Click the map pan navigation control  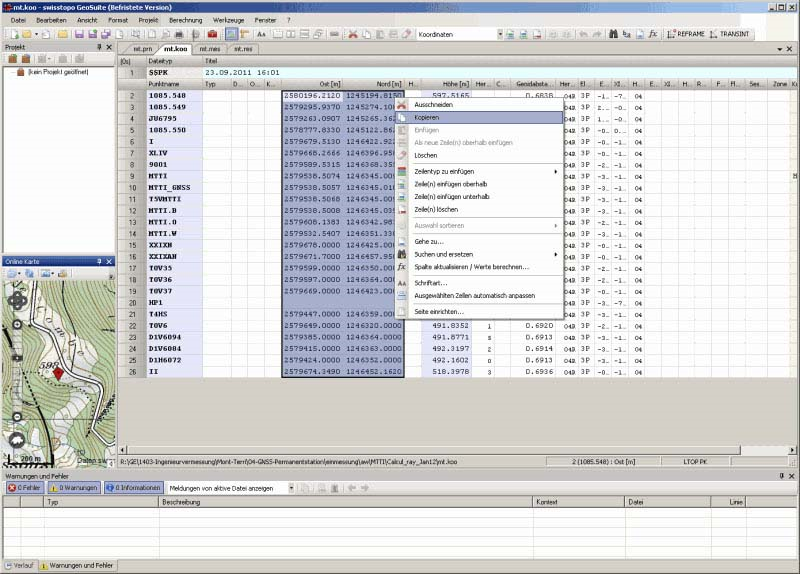pos(17,300)
